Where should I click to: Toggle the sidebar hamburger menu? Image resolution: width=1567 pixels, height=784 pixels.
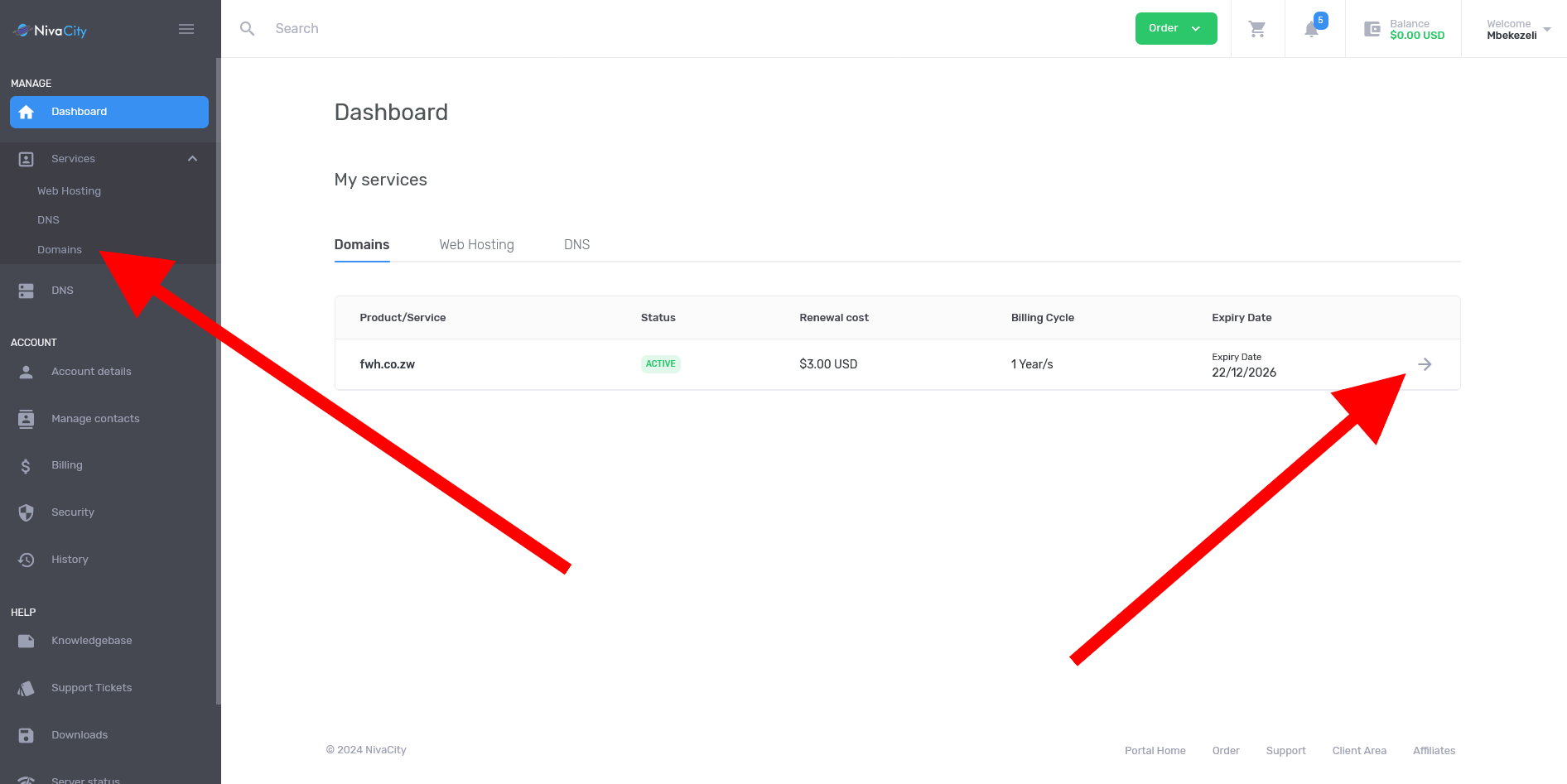(186, 28)
